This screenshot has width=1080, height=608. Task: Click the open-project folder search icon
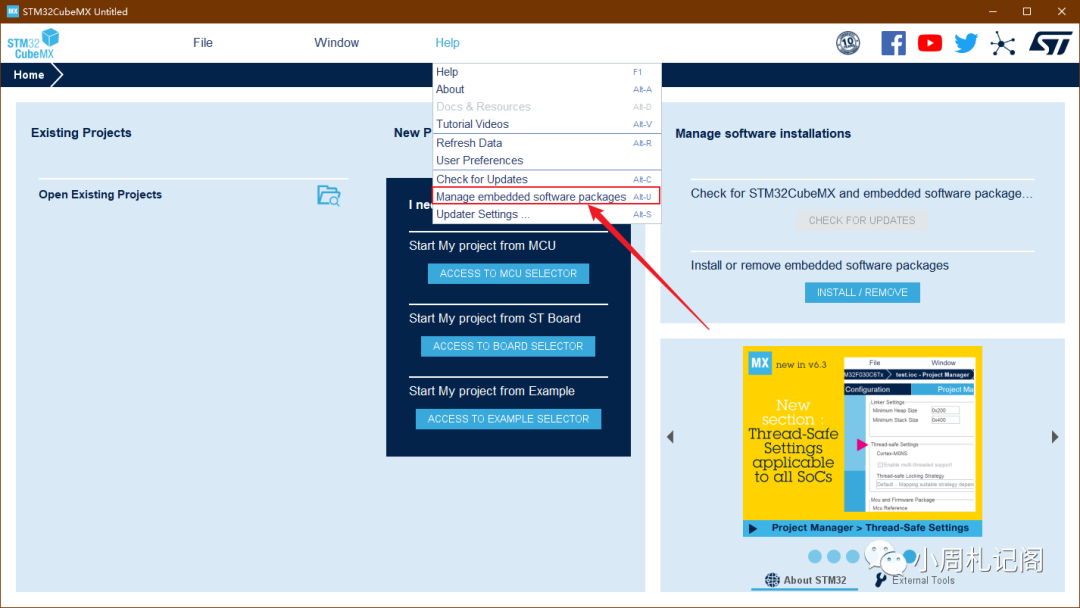tap(329, 196)
